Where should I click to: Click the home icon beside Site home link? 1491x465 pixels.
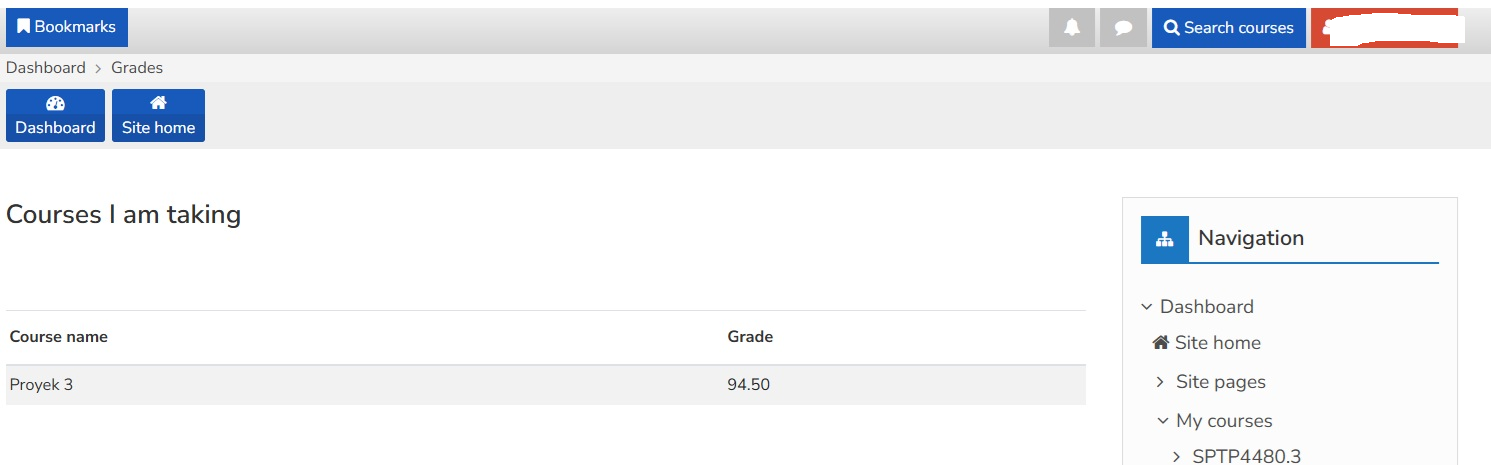click(1161, 343)
